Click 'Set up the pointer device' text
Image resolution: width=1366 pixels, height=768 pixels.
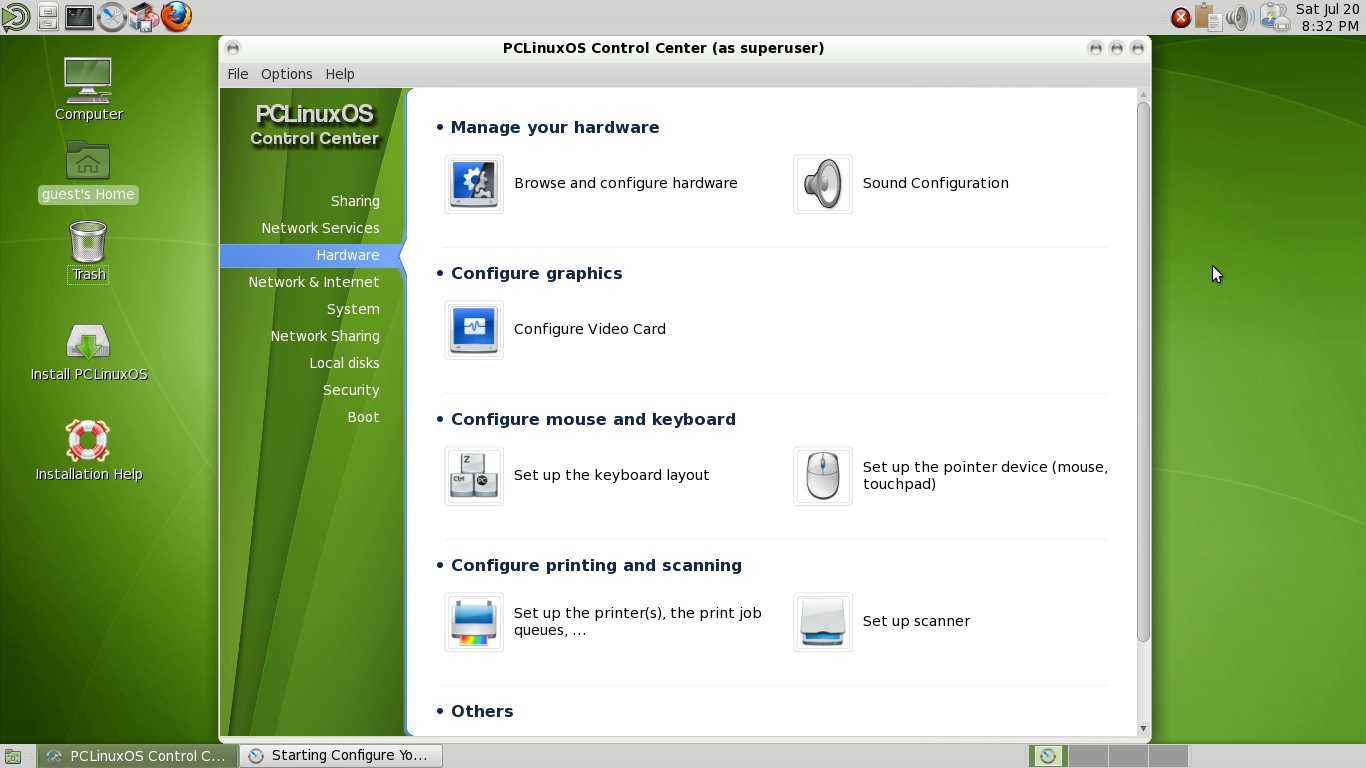pyautogui.click(x=985, y=475)
